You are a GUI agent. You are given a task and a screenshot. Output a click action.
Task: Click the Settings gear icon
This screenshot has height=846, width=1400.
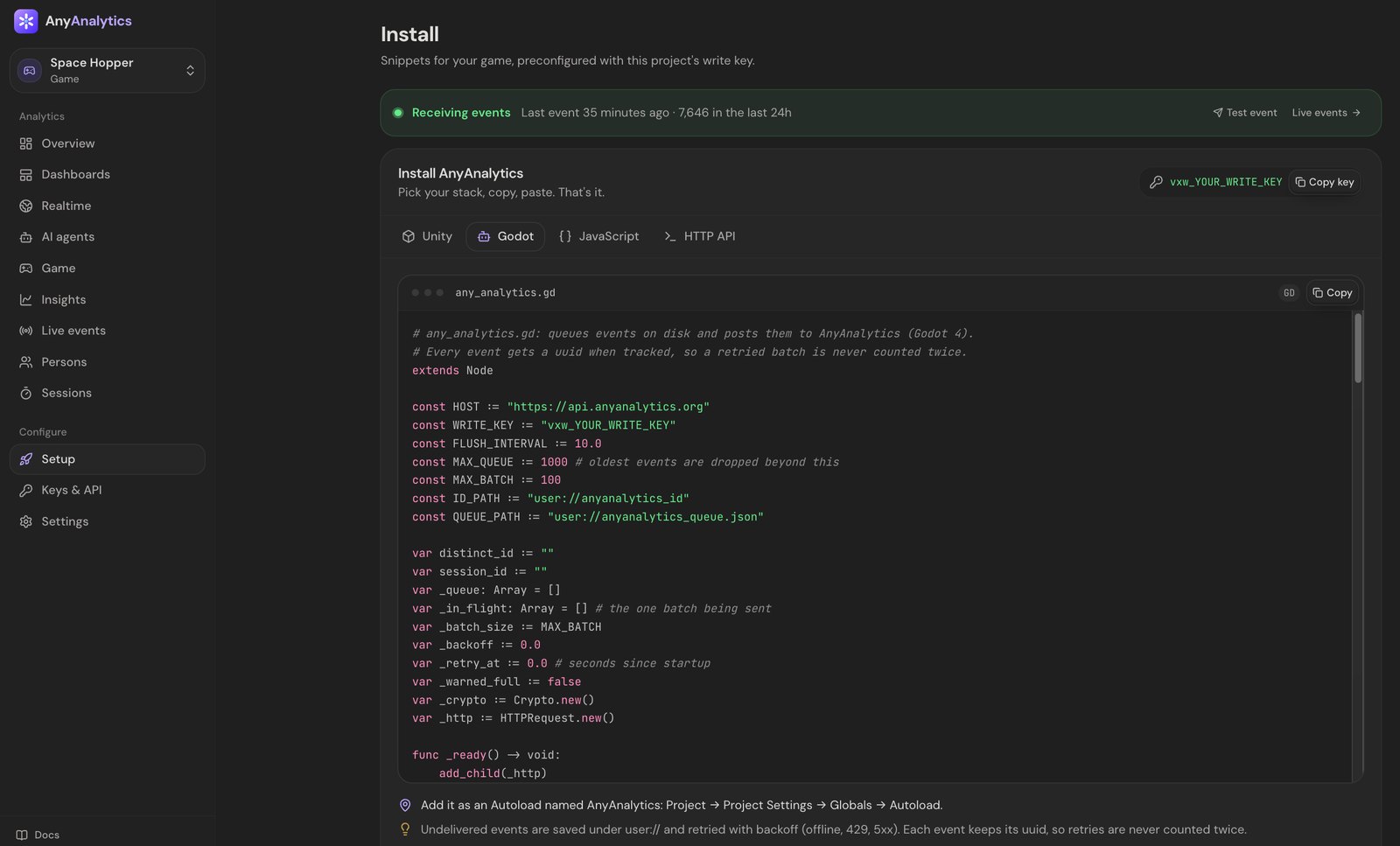[x=26, y=521]
